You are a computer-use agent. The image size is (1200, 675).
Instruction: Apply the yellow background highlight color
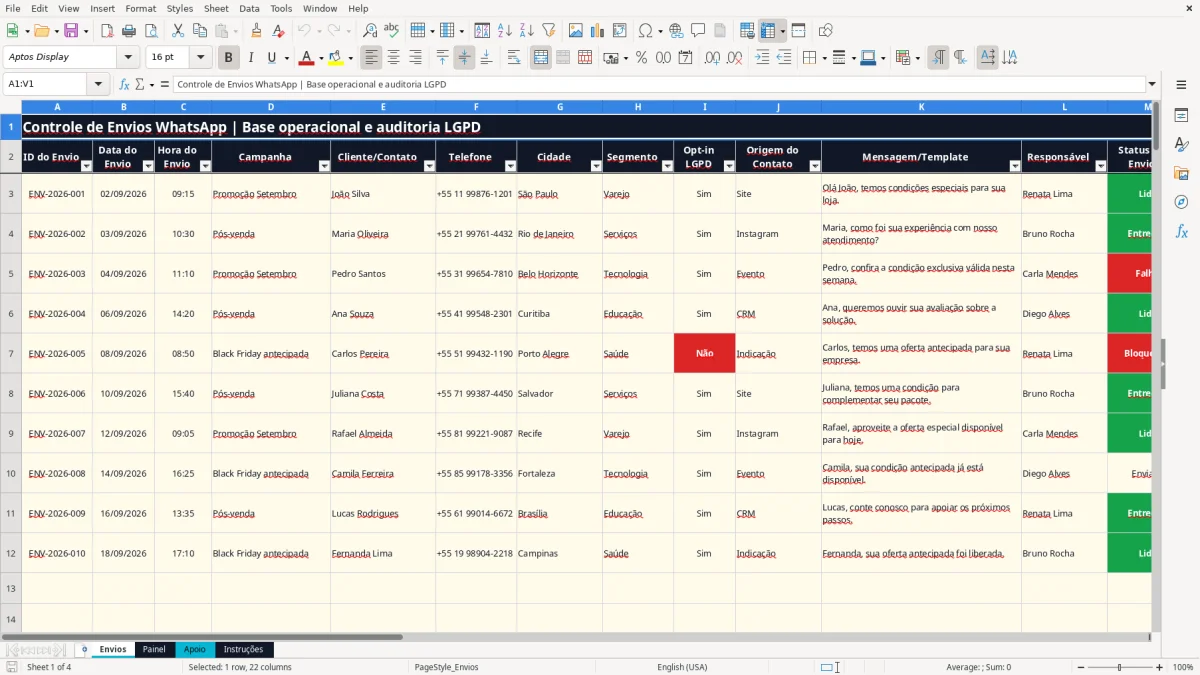[336, 58]
